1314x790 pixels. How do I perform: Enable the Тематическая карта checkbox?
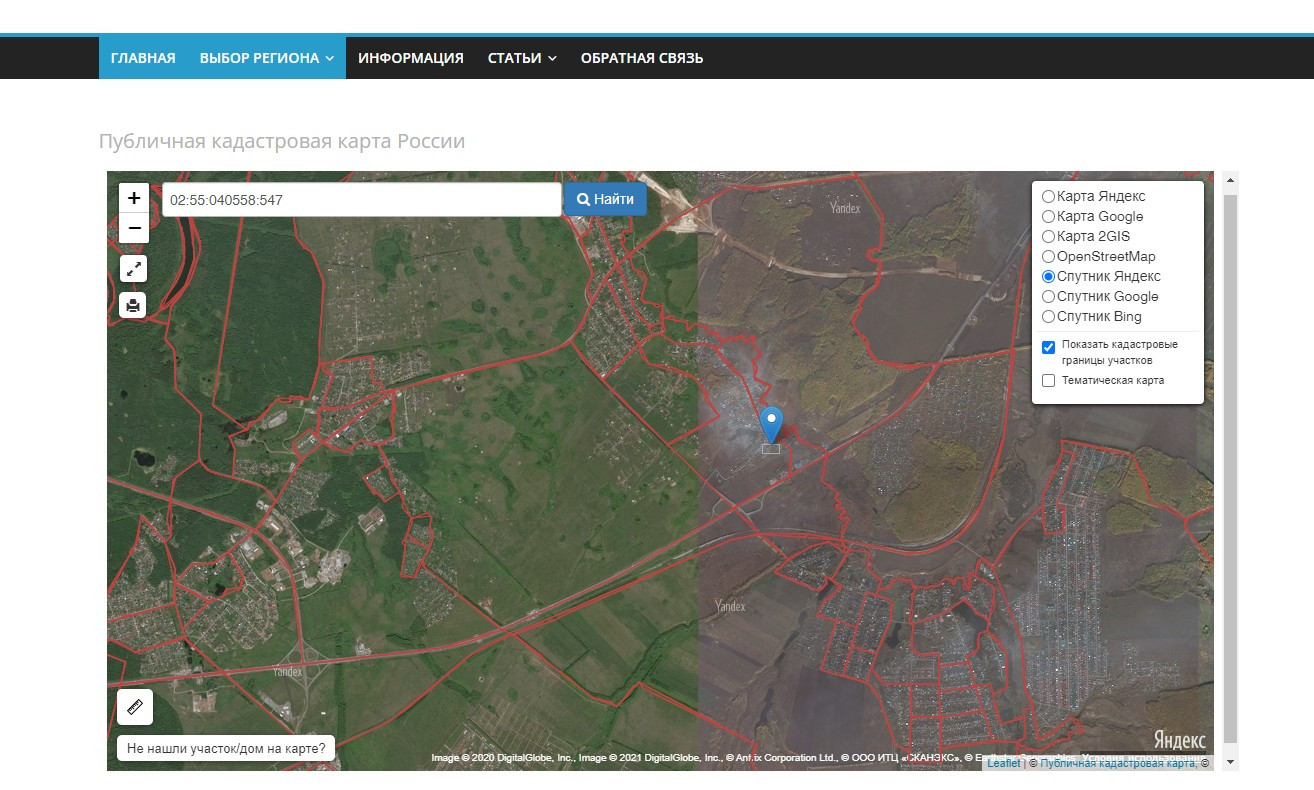pos(1049,381)
